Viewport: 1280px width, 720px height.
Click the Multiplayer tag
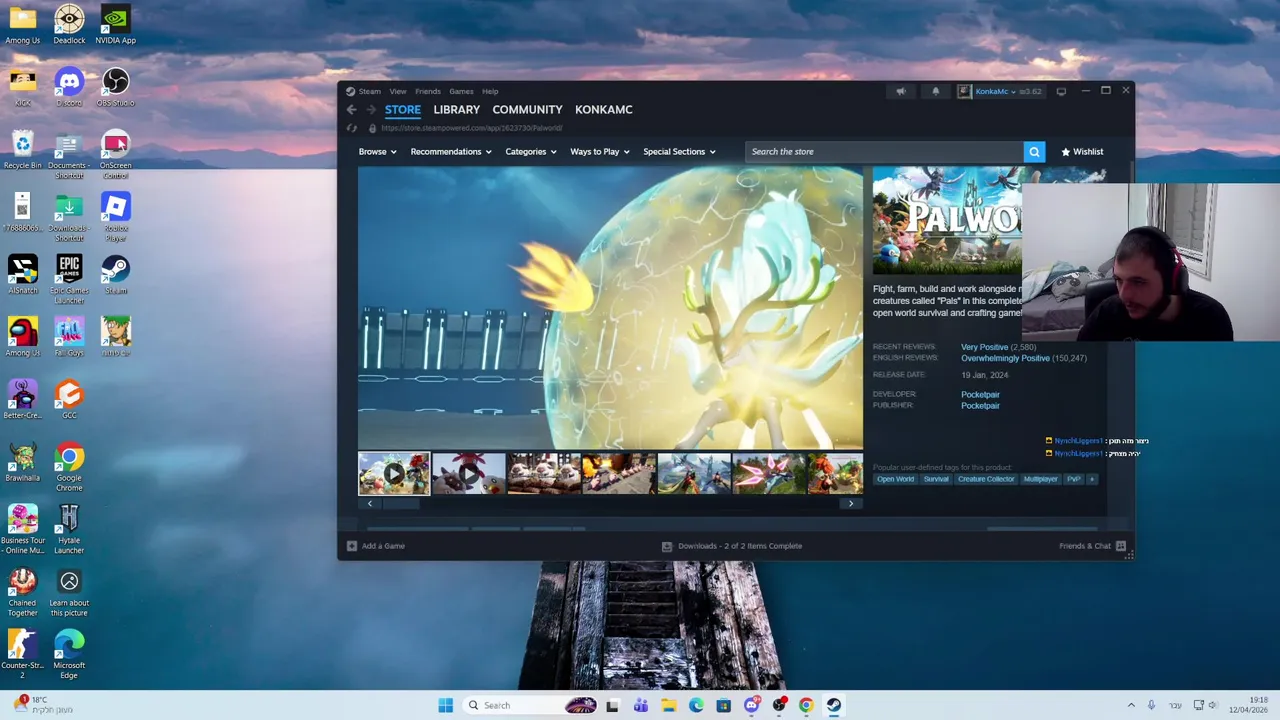pyautogui.click(x=1040, y=479)
